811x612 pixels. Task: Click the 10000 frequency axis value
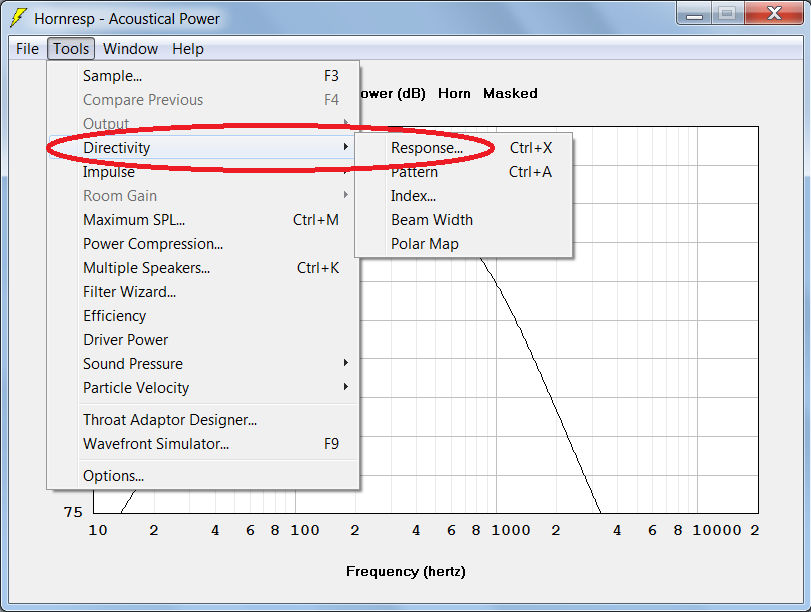point(717,530)
